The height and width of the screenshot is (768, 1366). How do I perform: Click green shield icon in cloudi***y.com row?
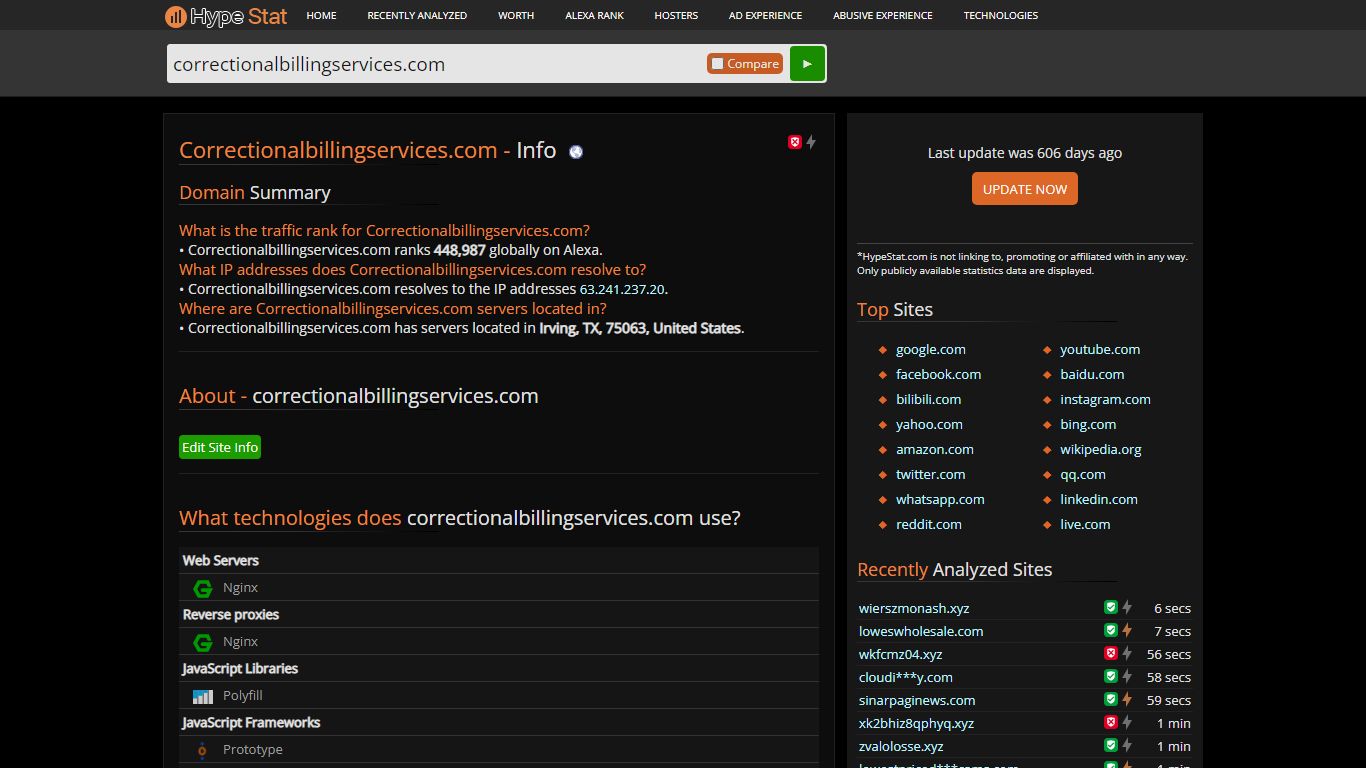pyautogui.click(x=1110, y=676)
